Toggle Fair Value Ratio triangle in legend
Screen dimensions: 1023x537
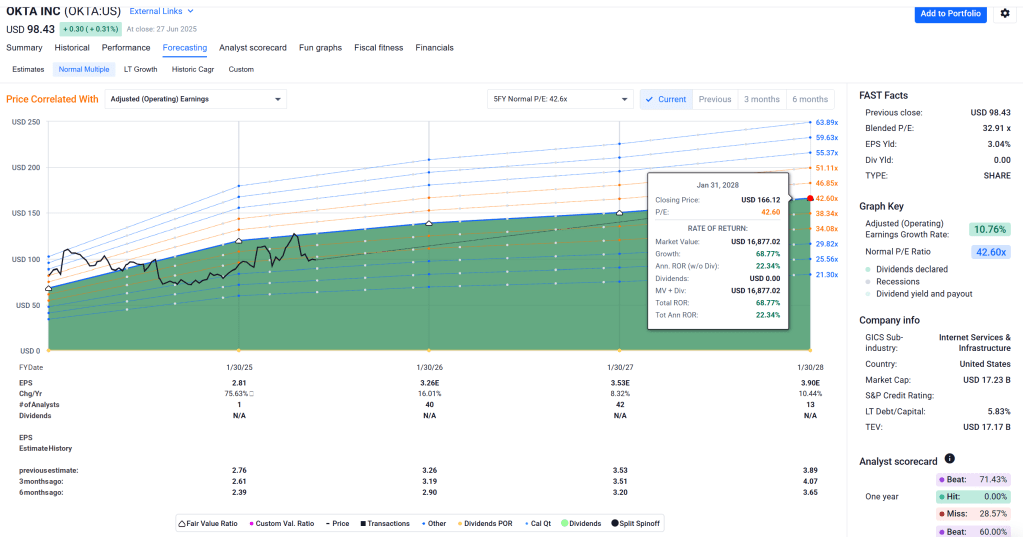(183, 523)
